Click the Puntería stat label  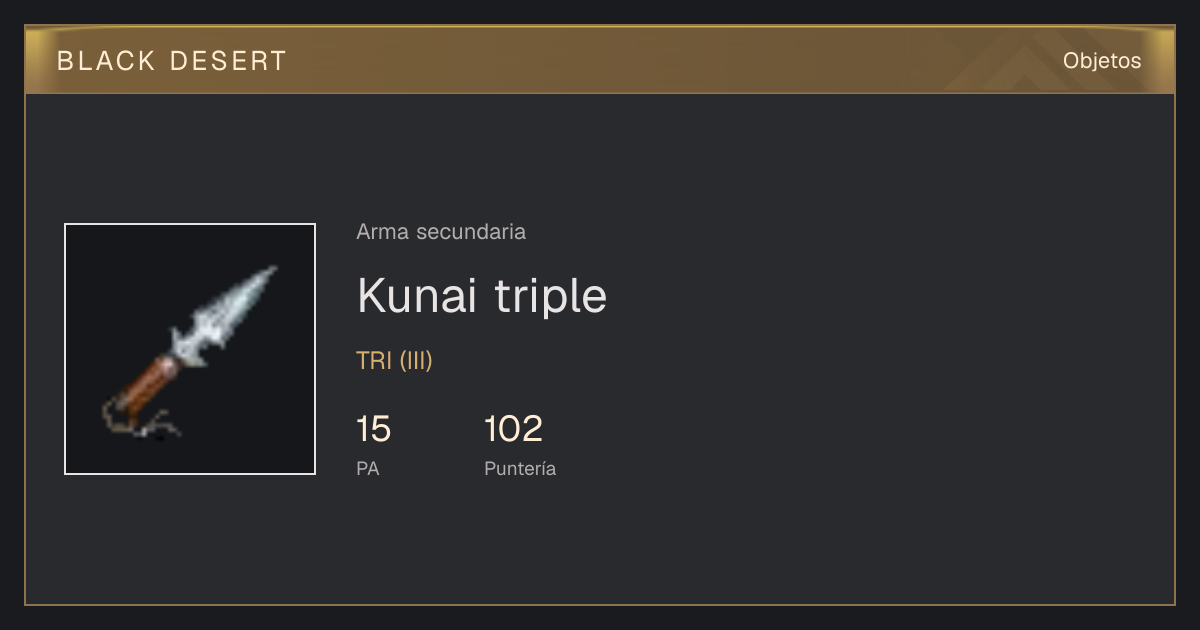tap(520, 468)
